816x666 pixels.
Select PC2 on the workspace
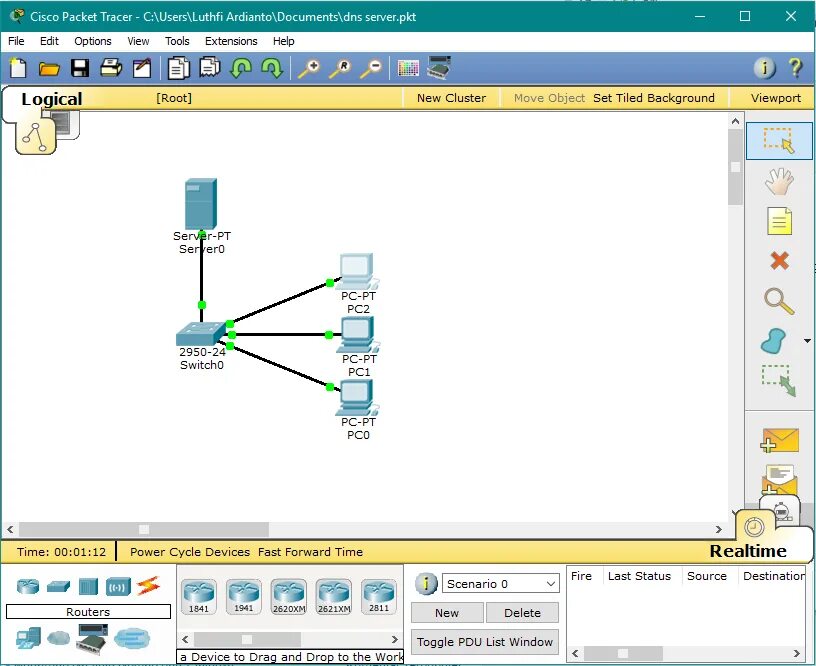(359, 271)
